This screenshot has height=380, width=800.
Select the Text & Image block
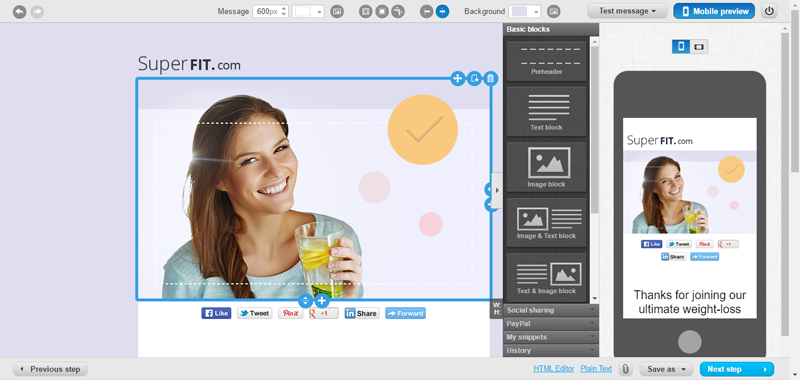546,277
